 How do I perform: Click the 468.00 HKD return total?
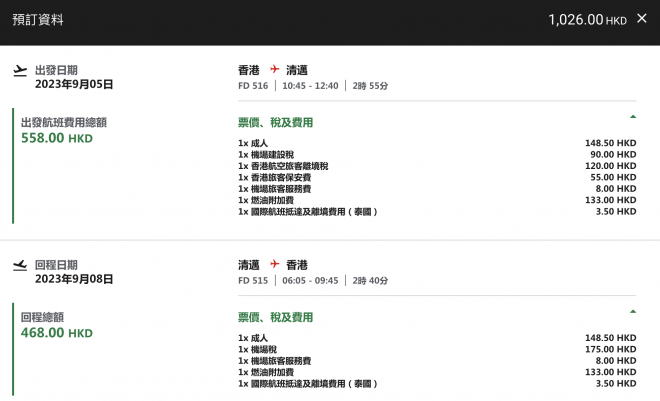click(57, 333)
